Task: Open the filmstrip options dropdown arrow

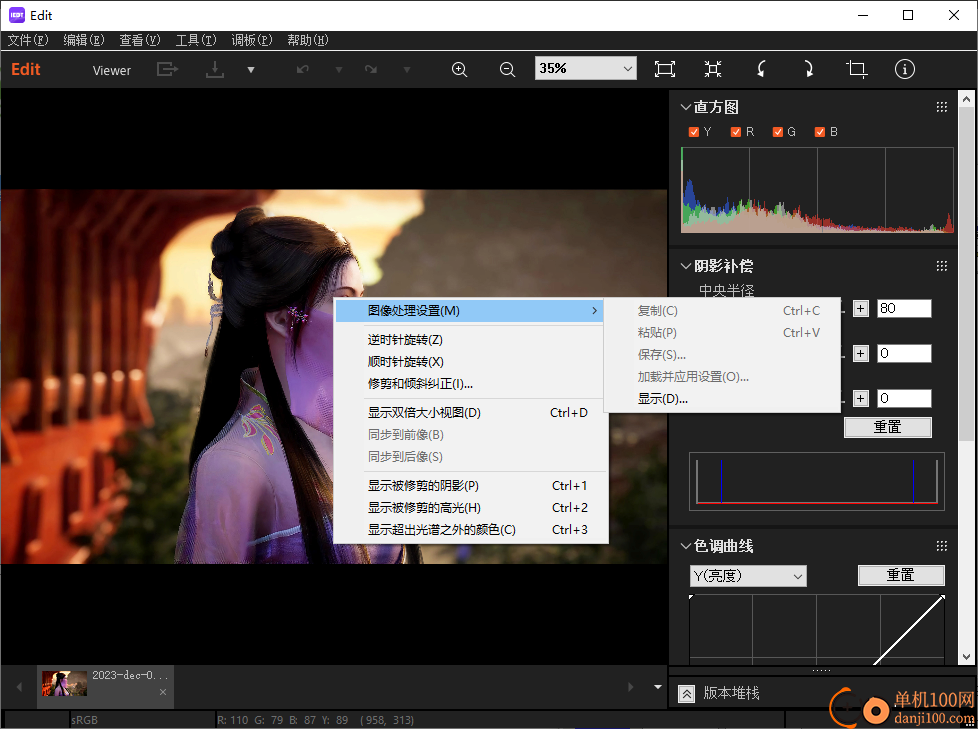Action: pyautogui.click(x=657, y=687)
